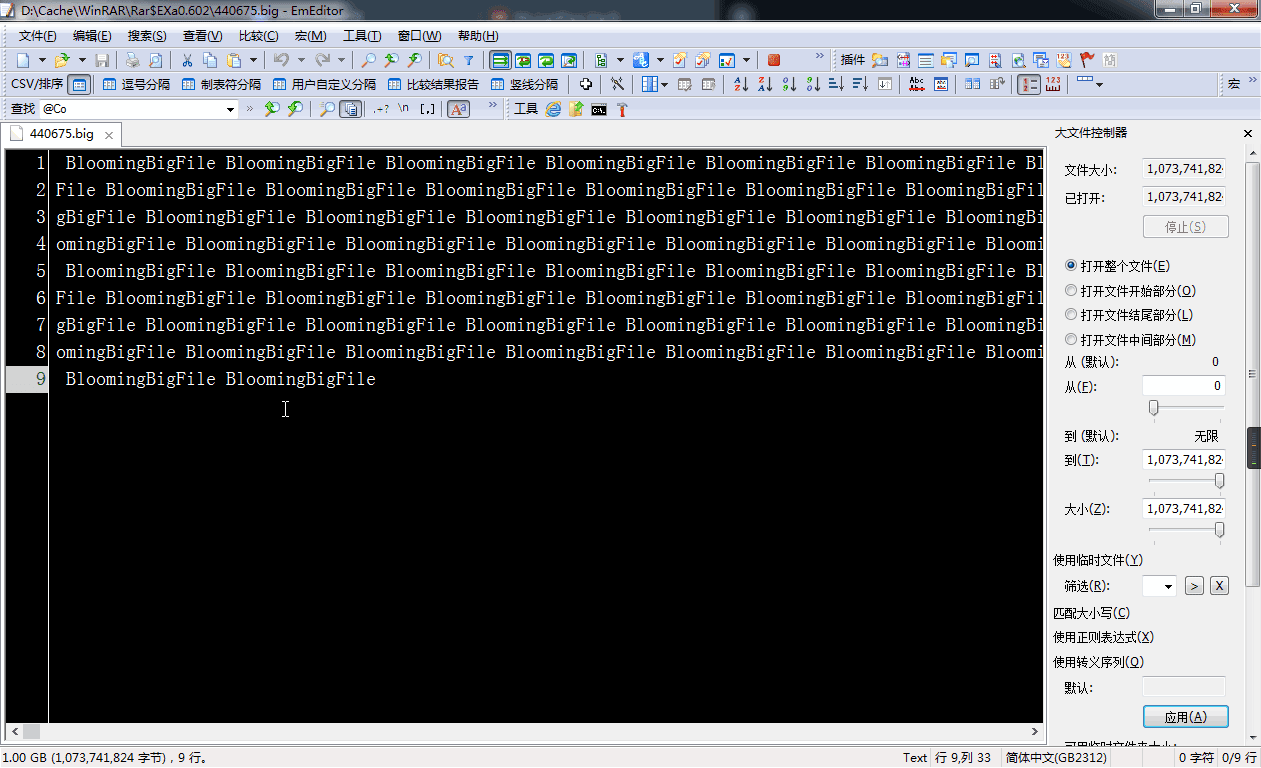Click the 从(F) input field

pos(1184,386)
